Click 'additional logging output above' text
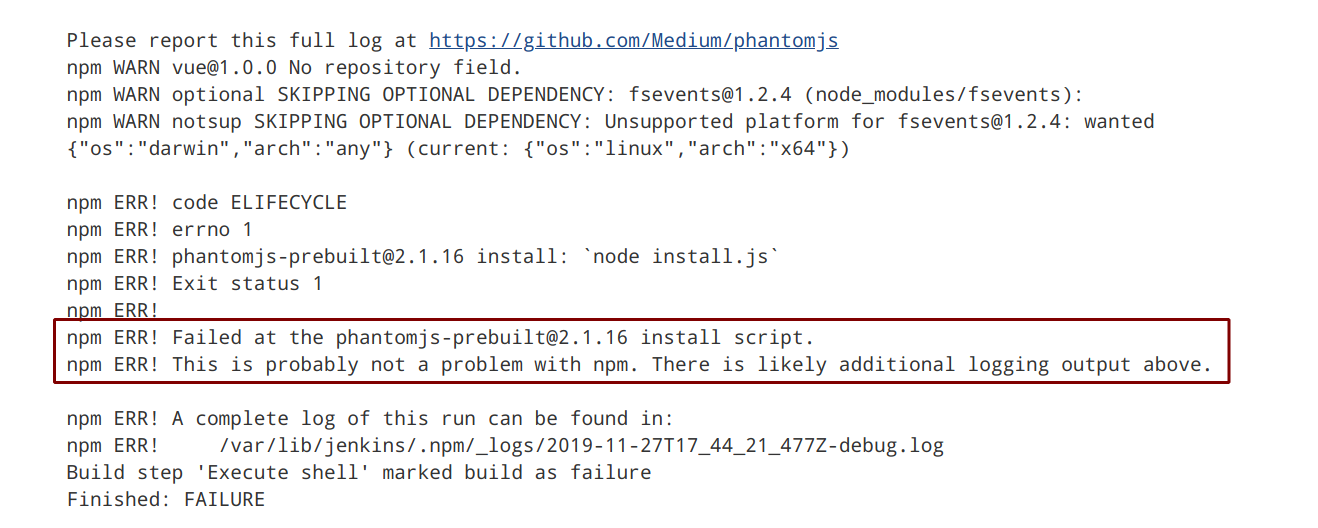Screen dimensions: 1318x528 coord(1025,365)
